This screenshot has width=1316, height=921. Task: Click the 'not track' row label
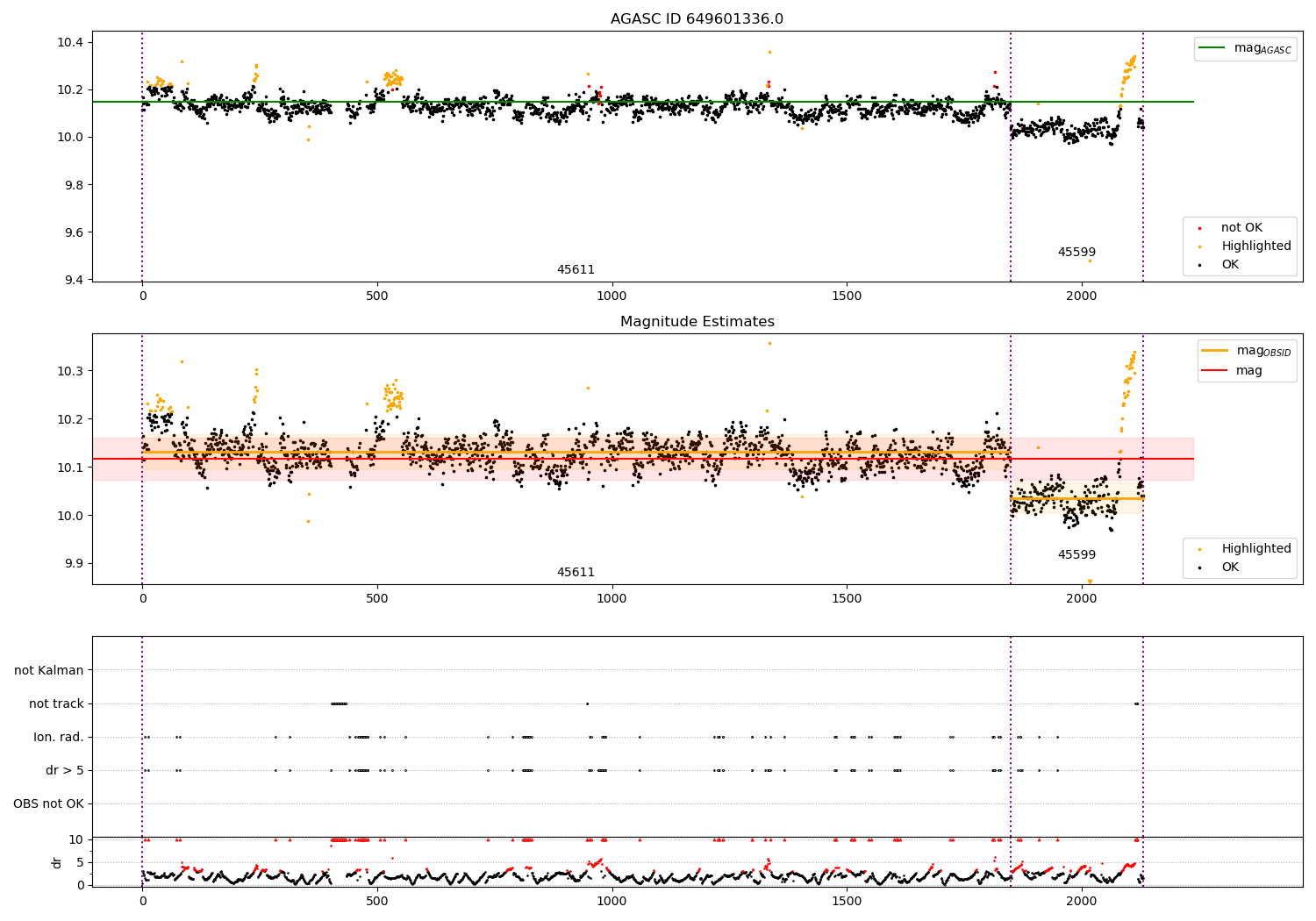56,704
